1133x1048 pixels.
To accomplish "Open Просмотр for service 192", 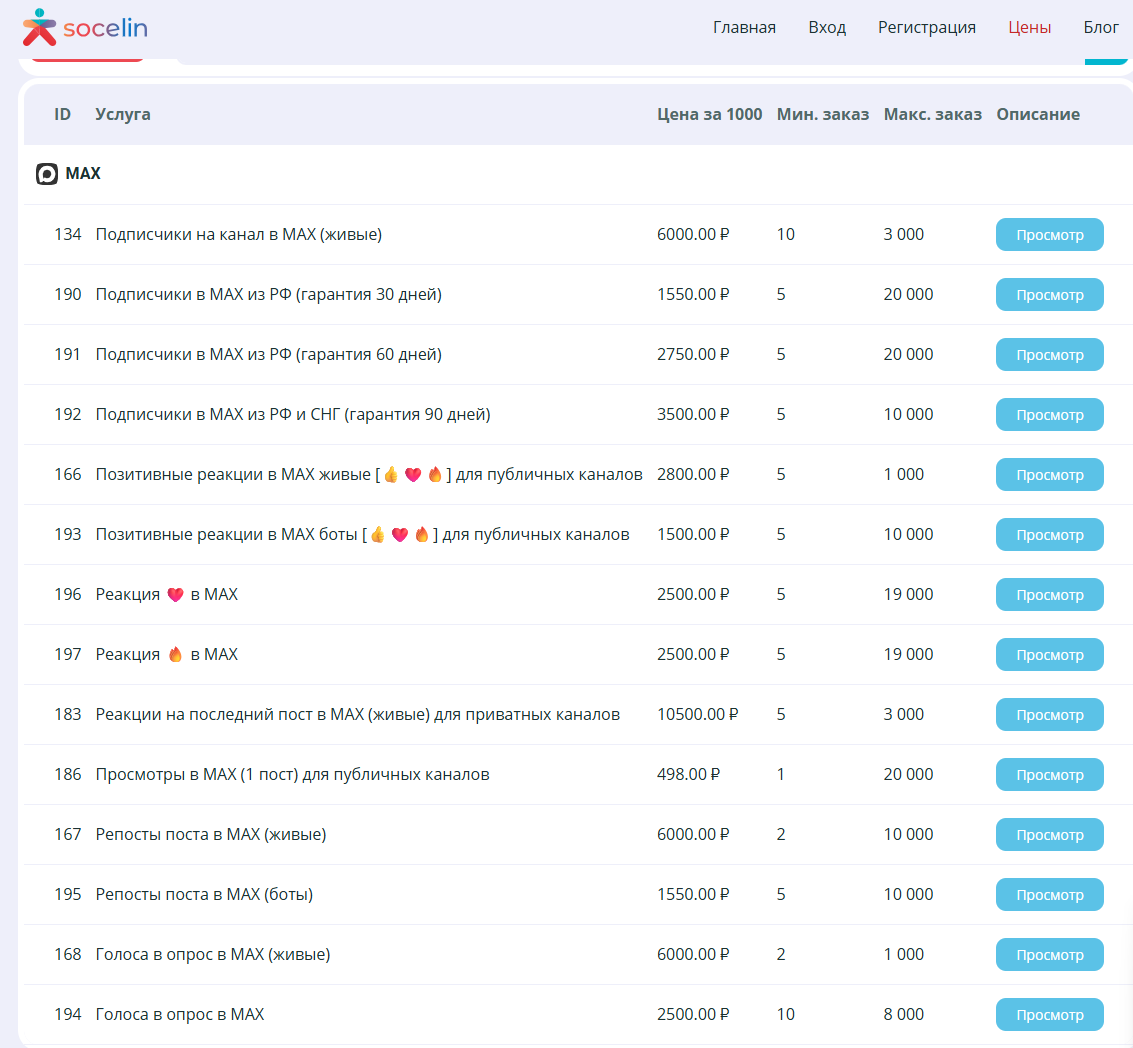I will point(1049,415).
